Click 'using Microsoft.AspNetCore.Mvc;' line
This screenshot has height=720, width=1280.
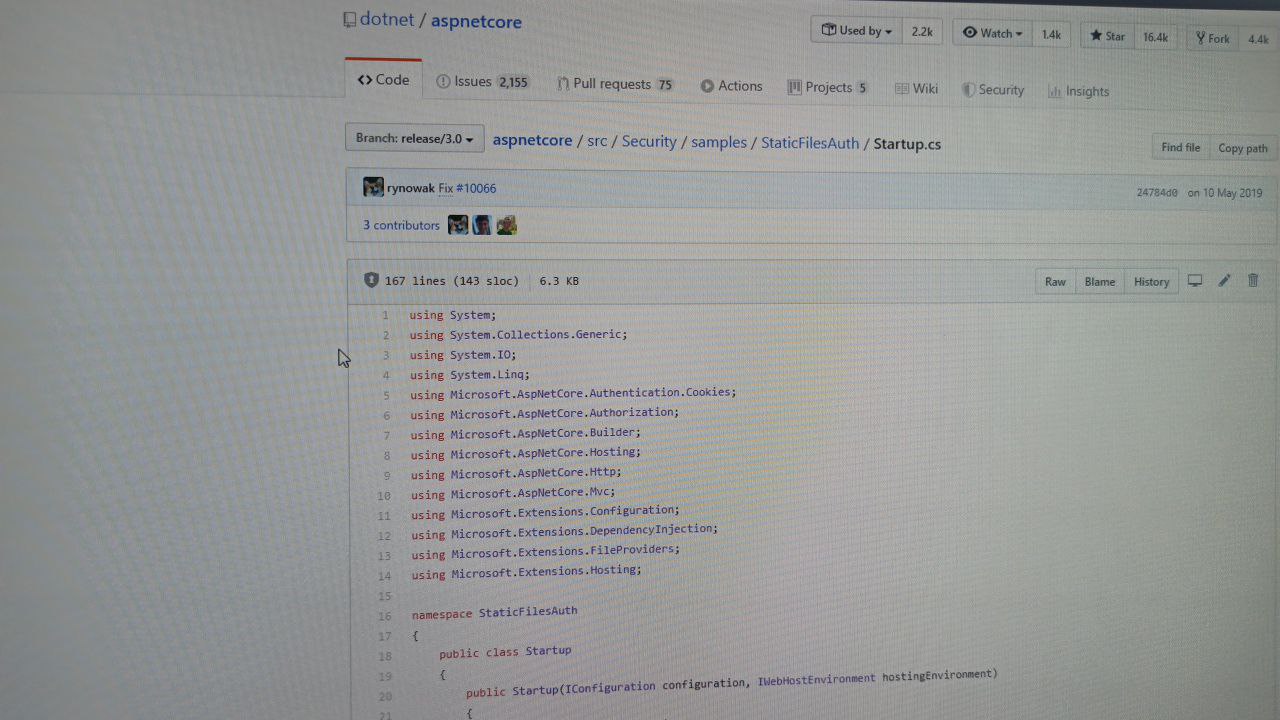(x=513, y=493)
